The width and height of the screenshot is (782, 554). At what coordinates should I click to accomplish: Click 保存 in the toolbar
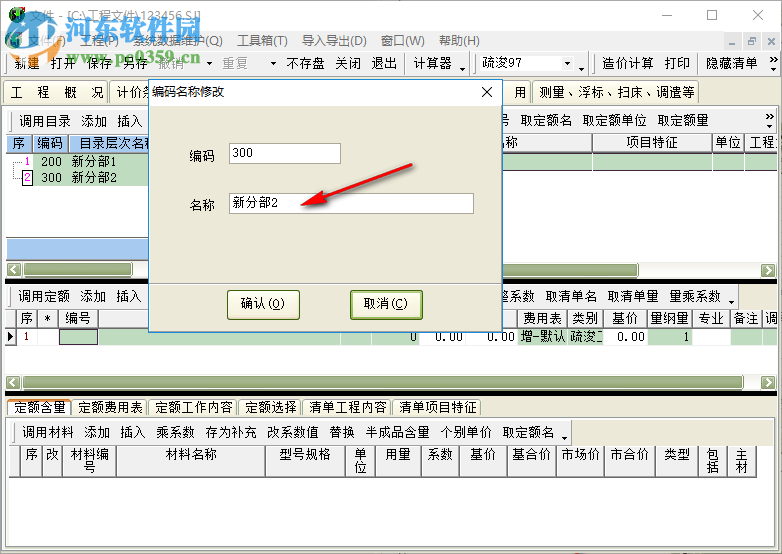click(99, 63)
